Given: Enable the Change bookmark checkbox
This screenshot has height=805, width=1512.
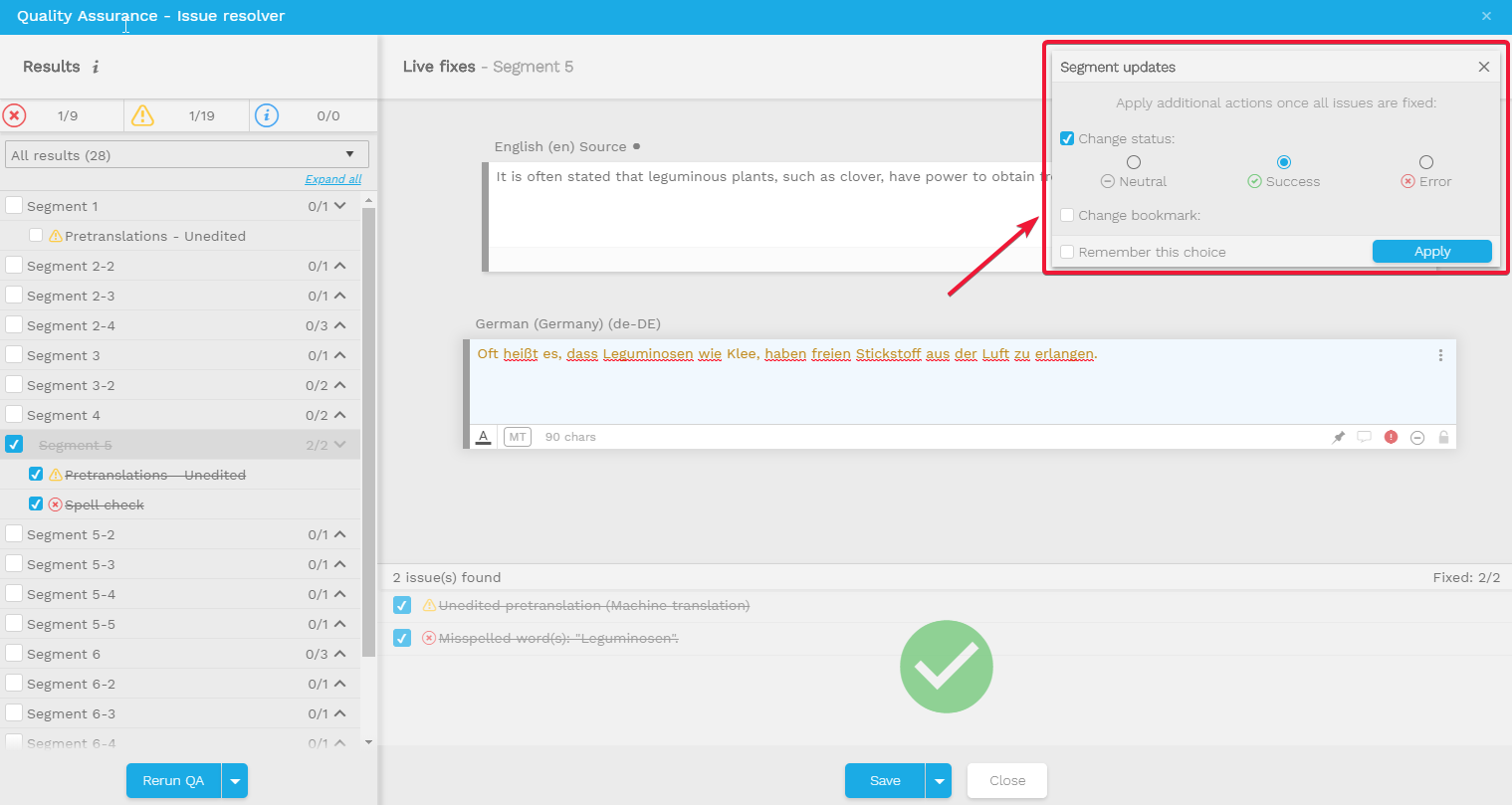Looking at the screenshot, I should click(1067, 215).
